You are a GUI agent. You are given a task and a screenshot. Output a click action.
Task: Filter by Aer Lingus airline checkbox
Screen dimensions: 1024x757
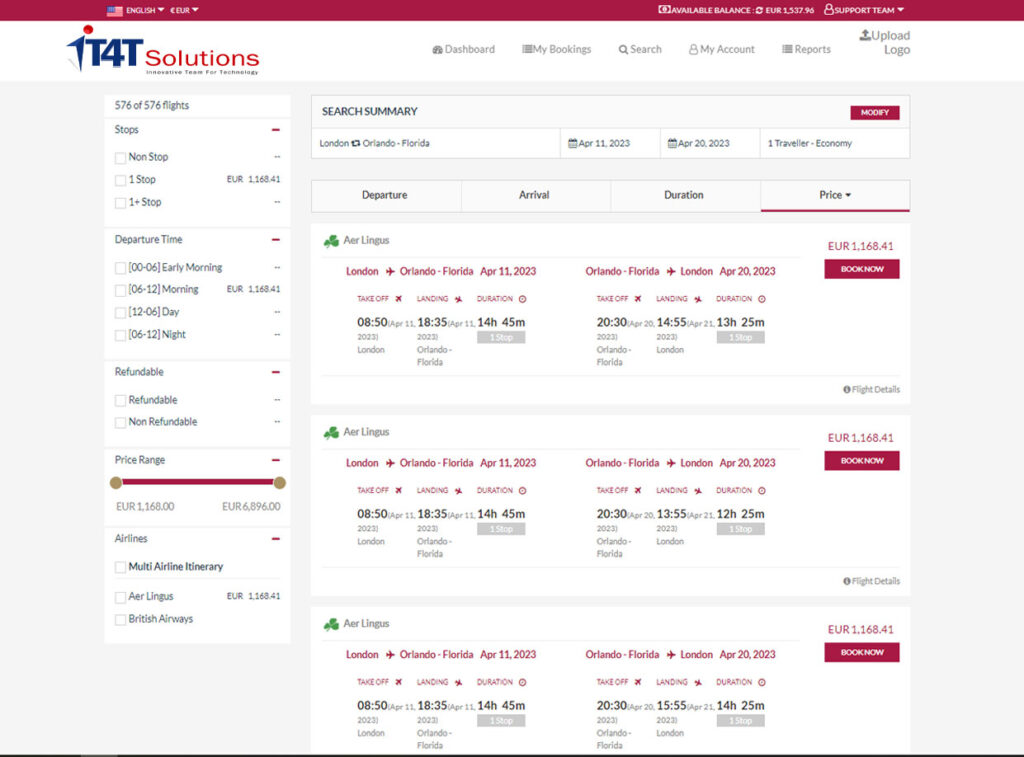click(120, 597)
